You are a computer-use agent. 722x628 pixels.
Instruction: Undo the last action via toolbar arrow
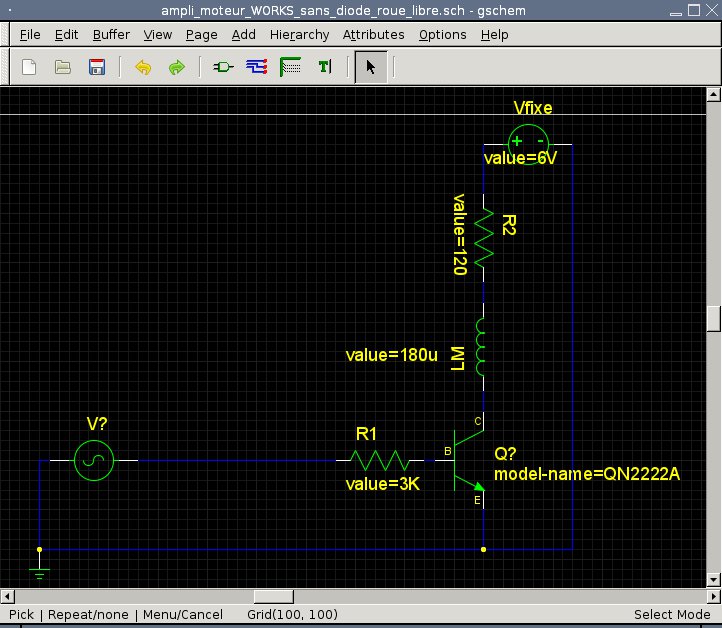click(x=143, y=67)
